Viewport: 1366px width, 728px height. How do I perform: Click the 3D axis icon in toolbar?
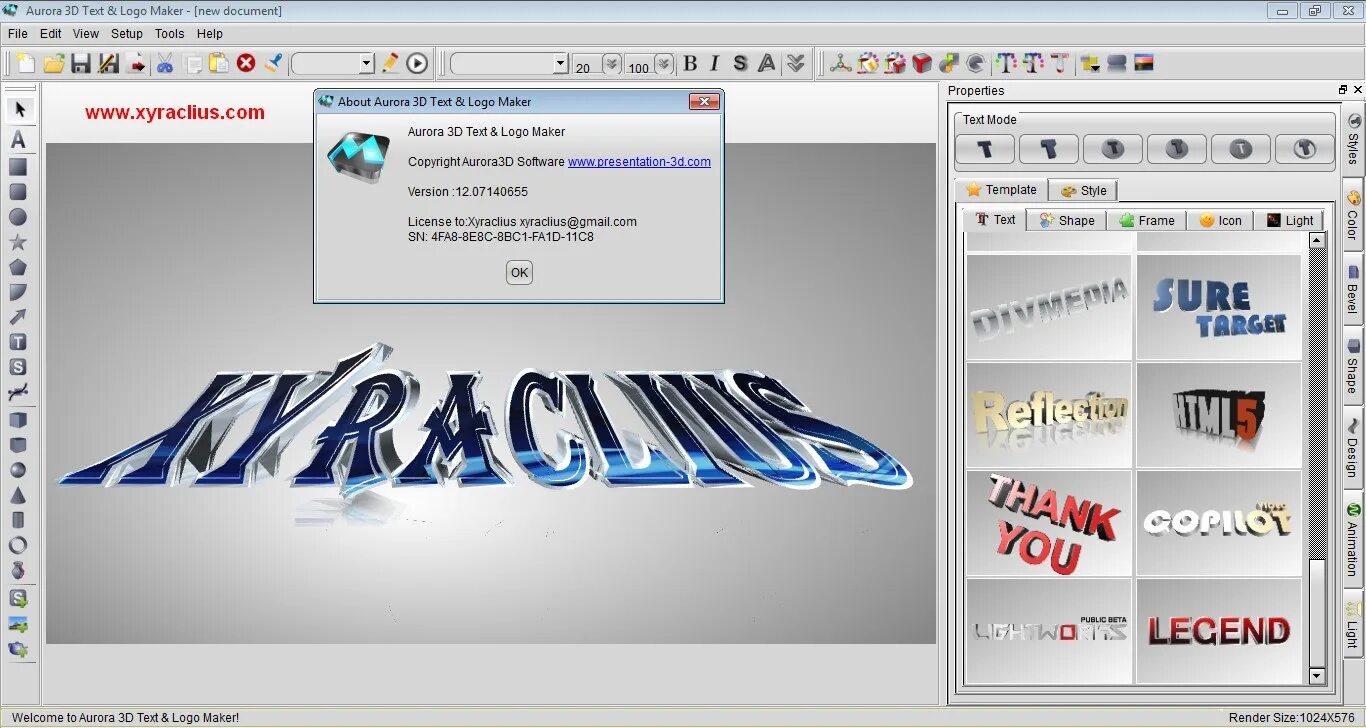click(x=841, y=64)
